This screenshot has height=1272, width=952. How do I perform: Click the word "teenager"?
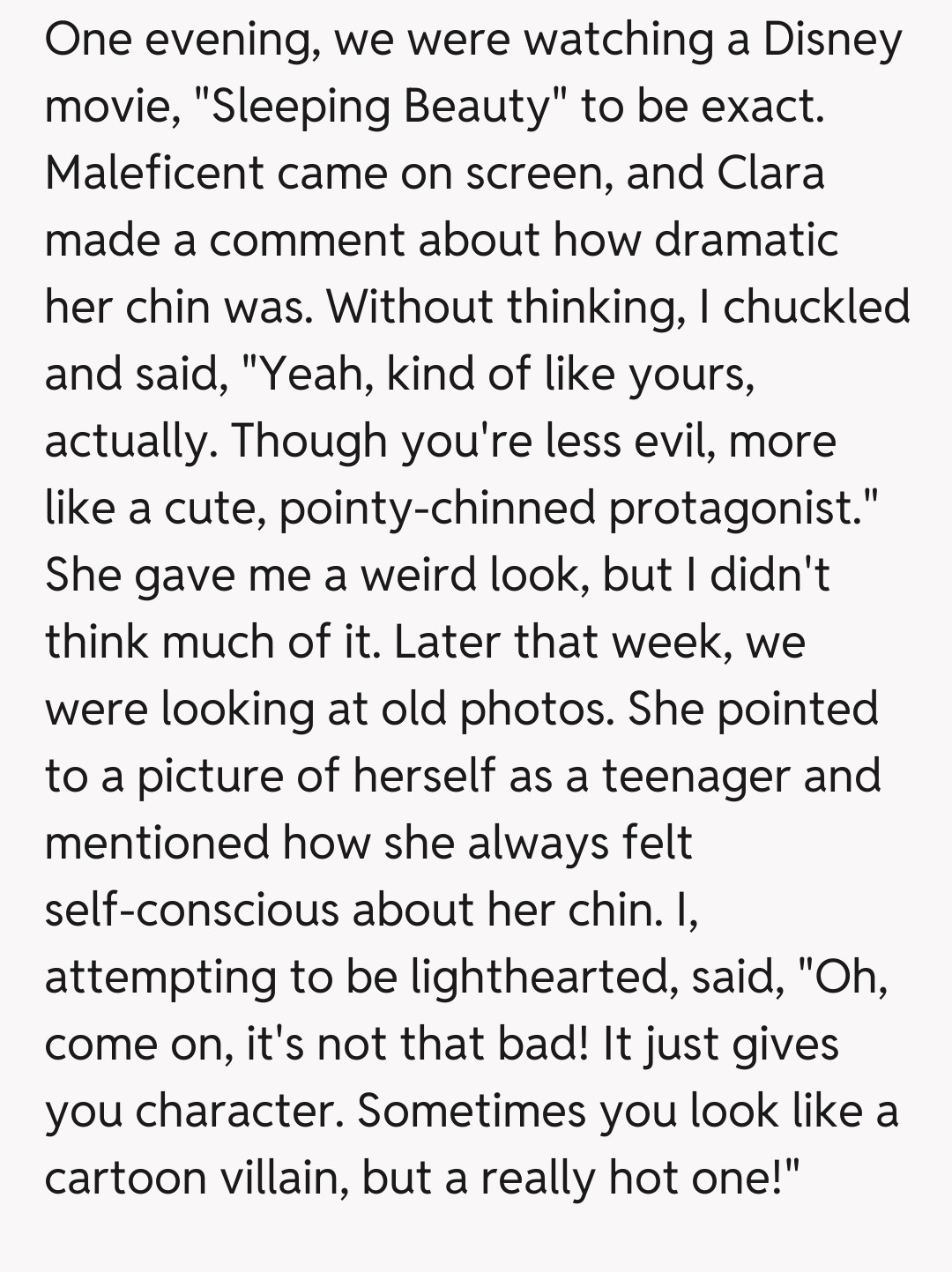[702, 775]
